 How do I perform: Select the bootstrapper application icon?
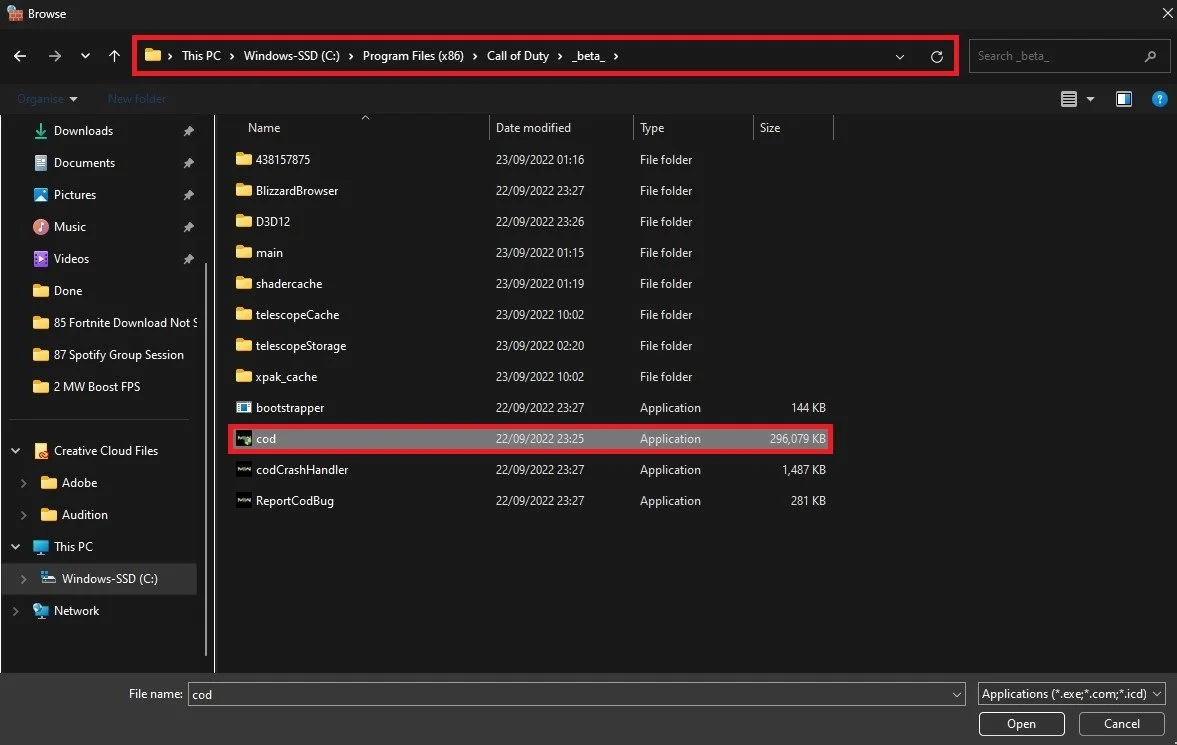tap(243, 408)
